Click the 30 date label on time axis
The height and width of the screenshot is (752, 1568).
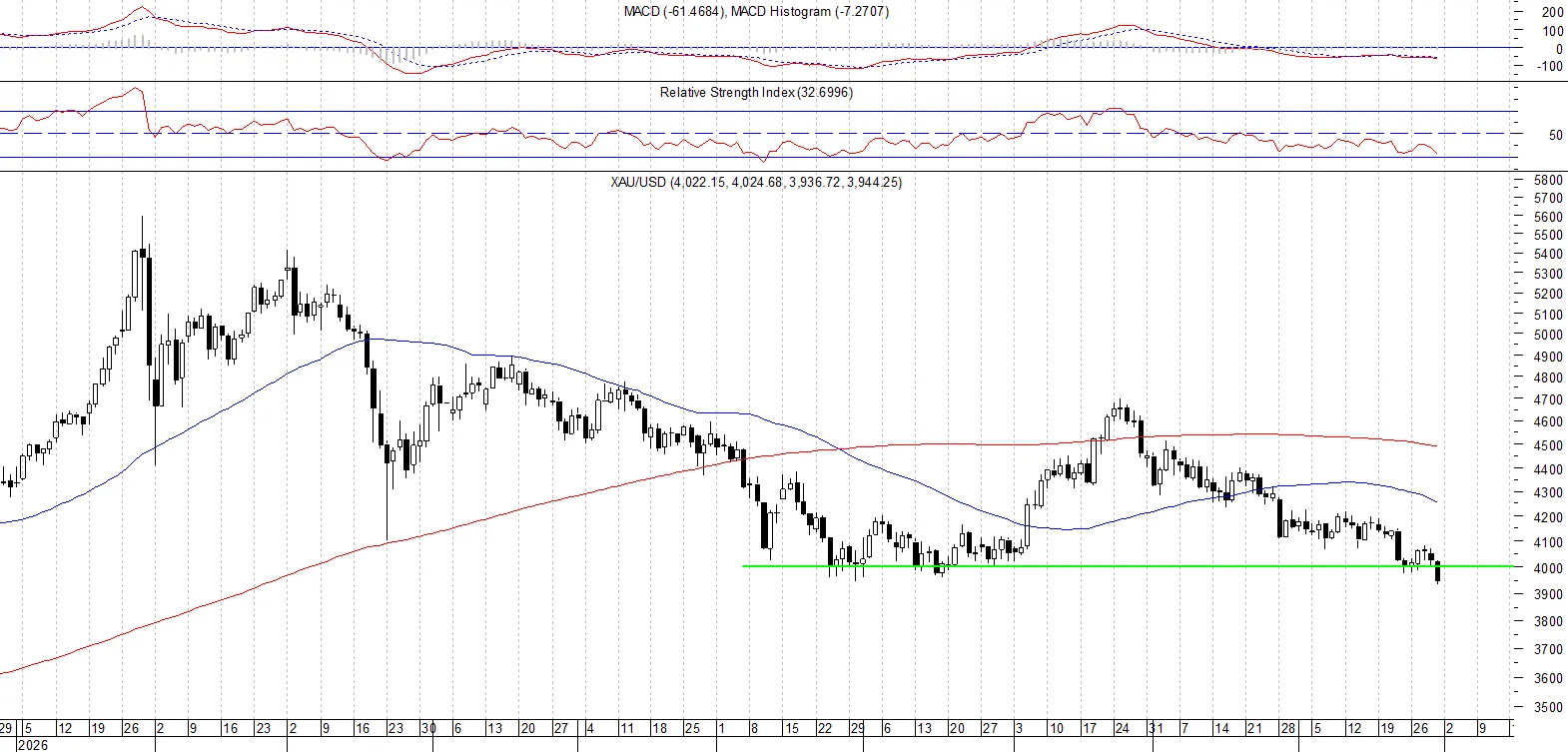428,729
